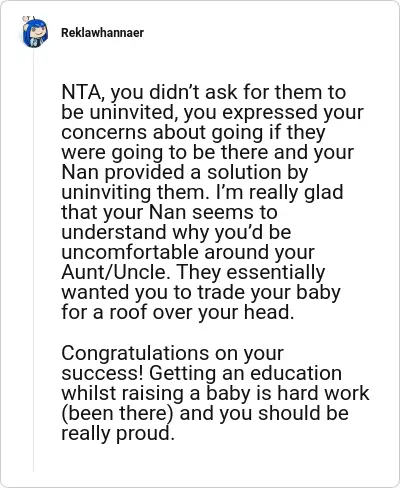Image resolution: width=400 pixels, height=488 pixels.
Task: Open Reklawhannaer's blue-haired avatar
Action: [35, 32]
